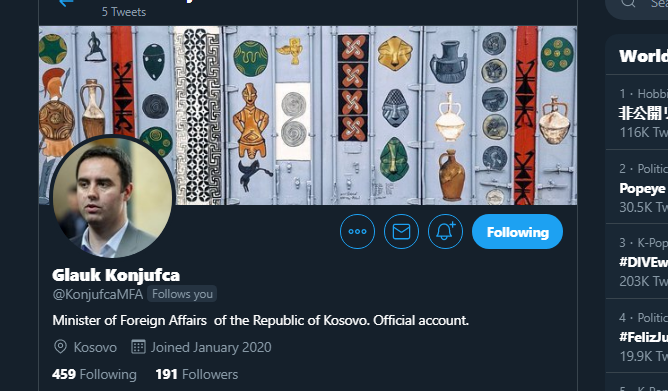Click the 191 Followers link

[x=196, y=374]
